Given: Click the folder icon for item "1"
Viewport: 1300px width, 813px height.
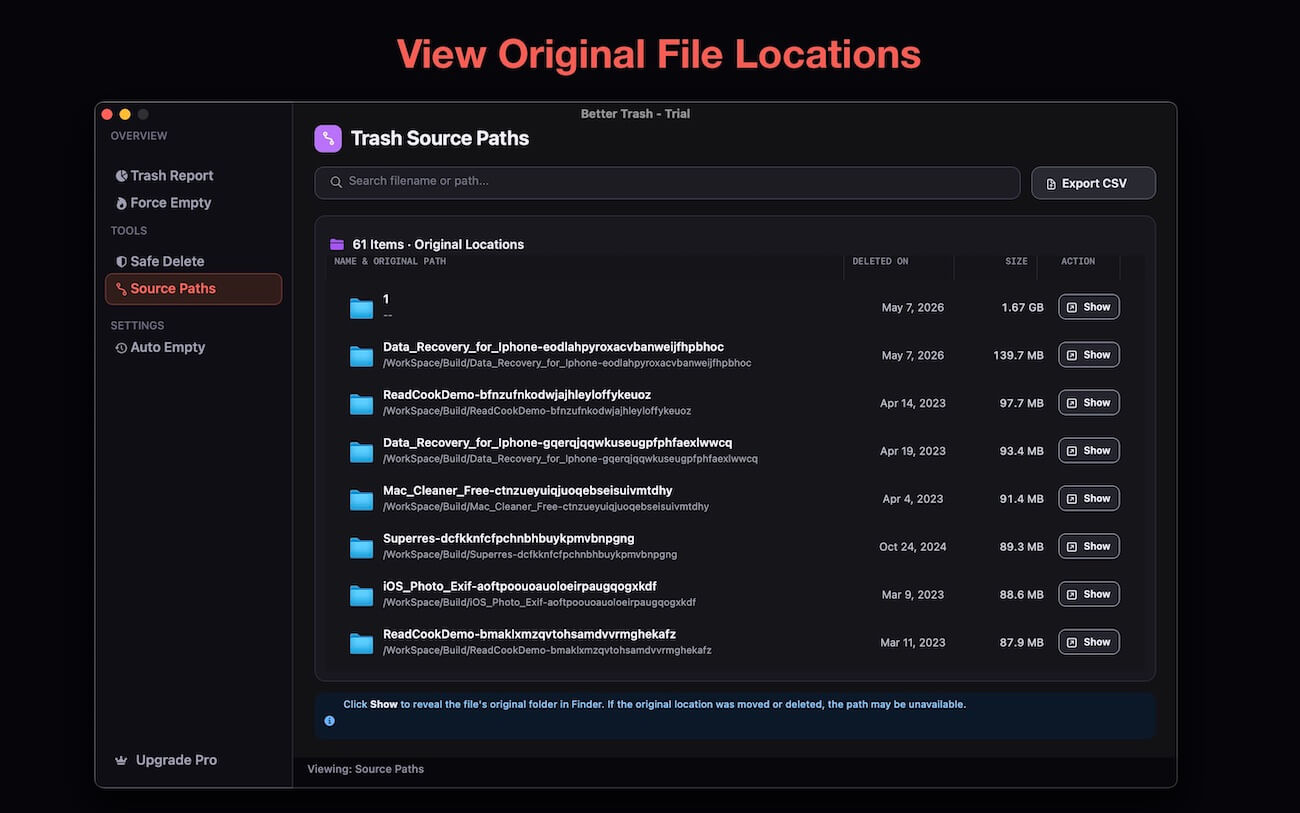Looking at the screenshot, I should [361, 307].
